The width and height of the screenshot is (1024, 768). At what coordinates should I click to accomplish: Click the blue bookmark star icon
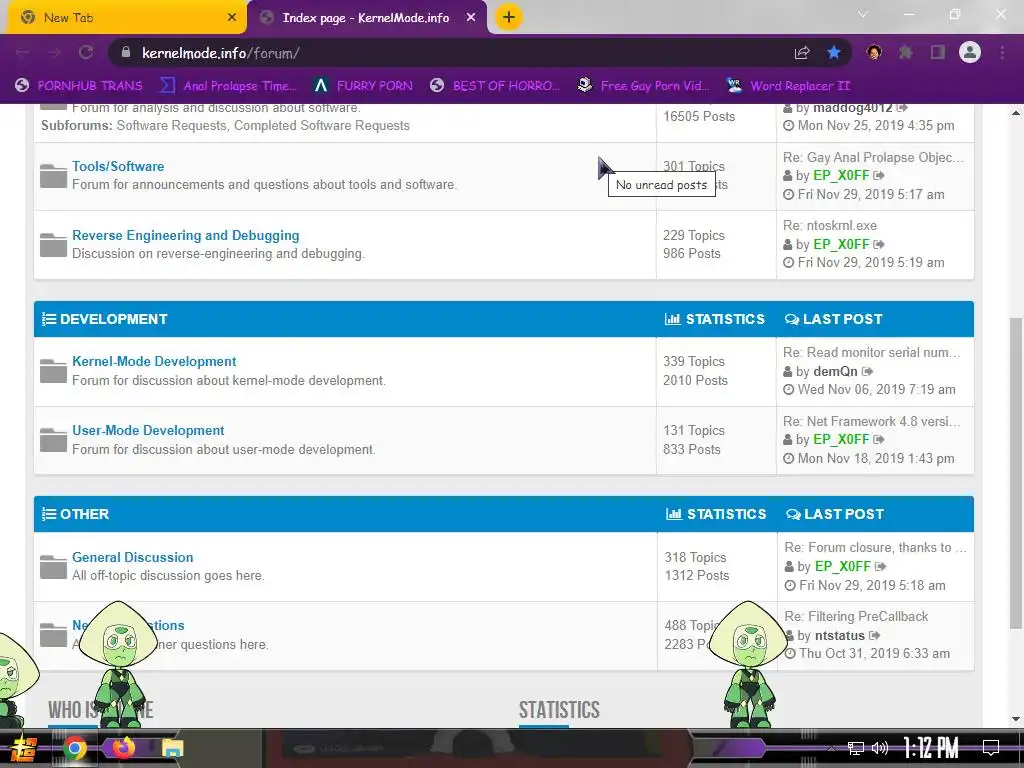tap(834, 53)
